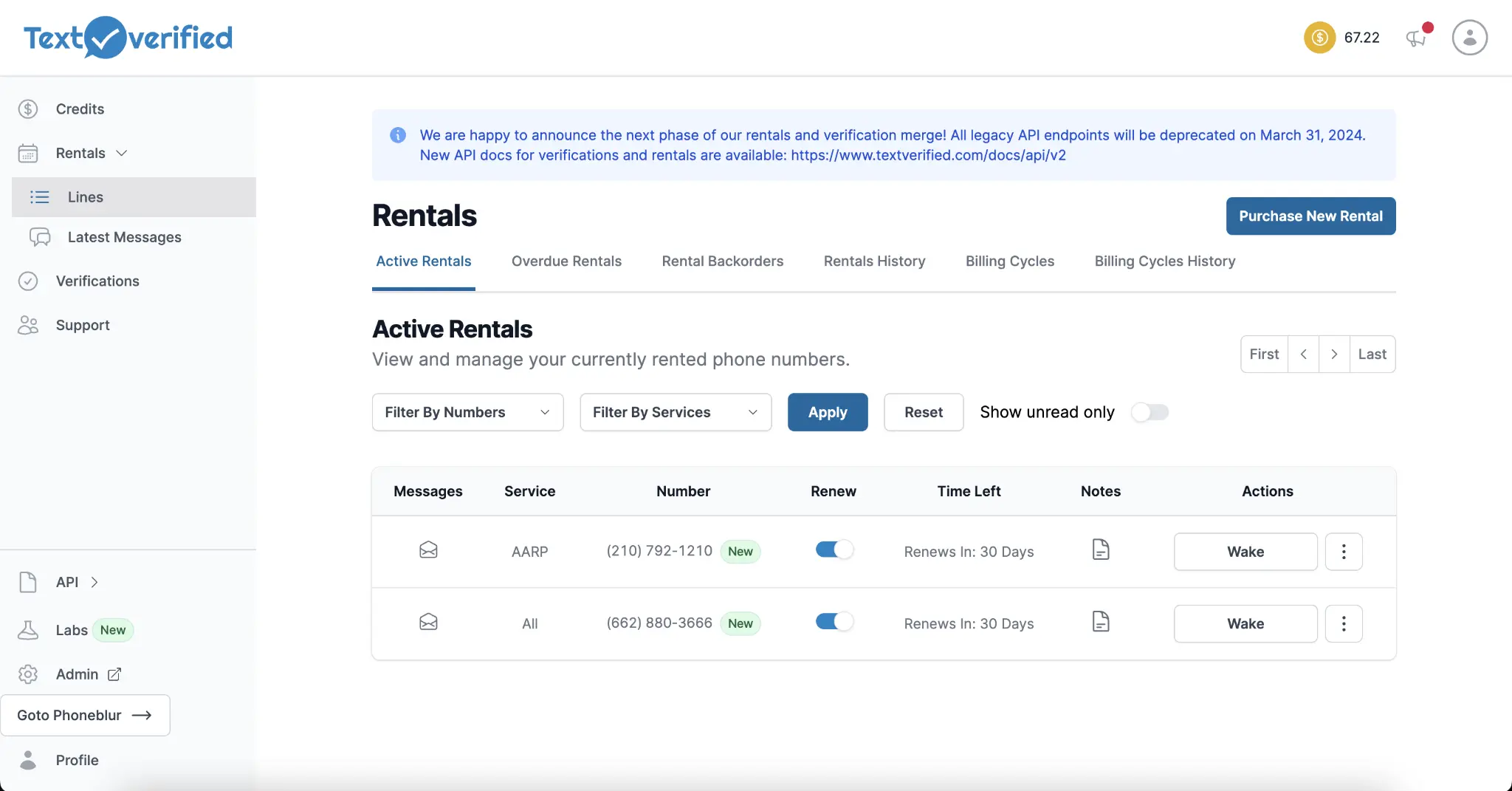Click the Verifications checkmark icon
The width and height of the screenshot is (1512, 791).
(28, 281)
